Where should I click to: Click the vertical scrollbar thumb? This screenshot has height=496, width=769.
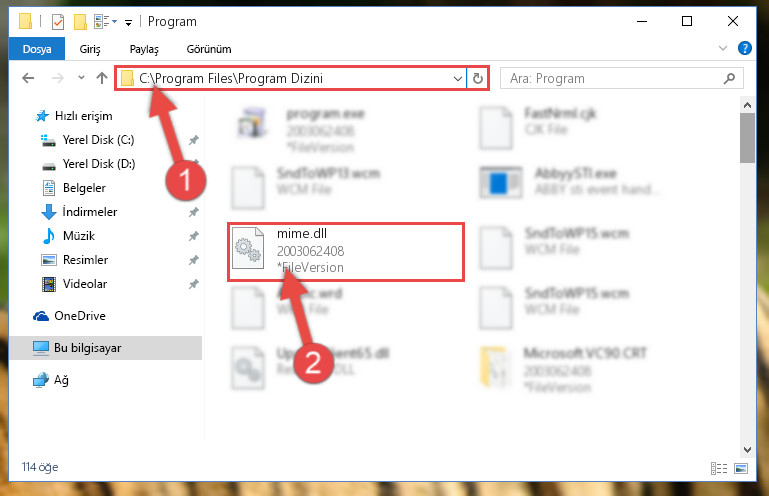coord(747,138)
